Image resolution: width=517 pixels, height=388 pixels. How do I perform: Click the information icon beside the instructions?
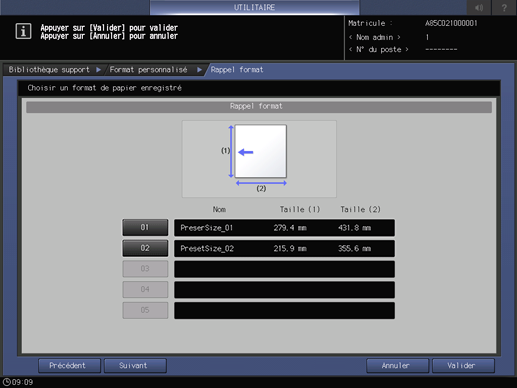pyautogui.click(x=23, y=31)
